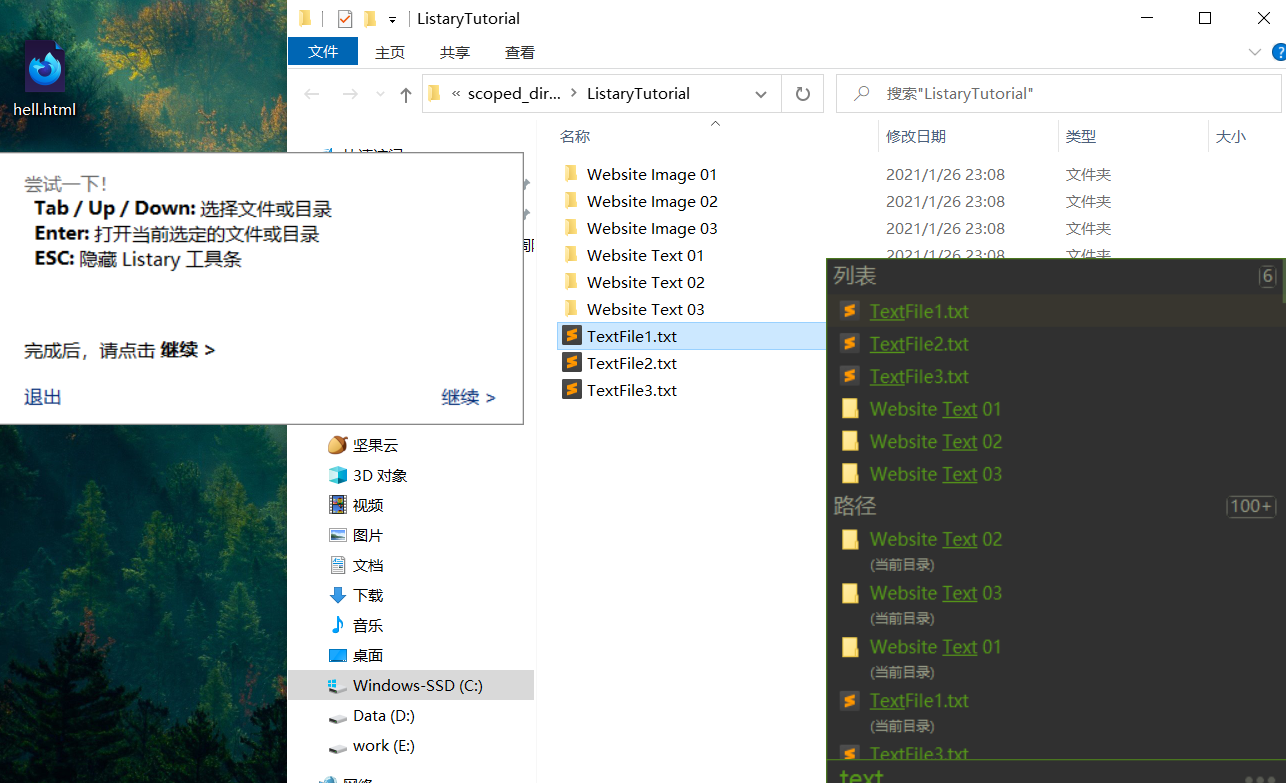The width and height of the screenshot is (1286, 783).
Task: Click folder icon of Website Text 02 under 列表
Action: point(850,441)
